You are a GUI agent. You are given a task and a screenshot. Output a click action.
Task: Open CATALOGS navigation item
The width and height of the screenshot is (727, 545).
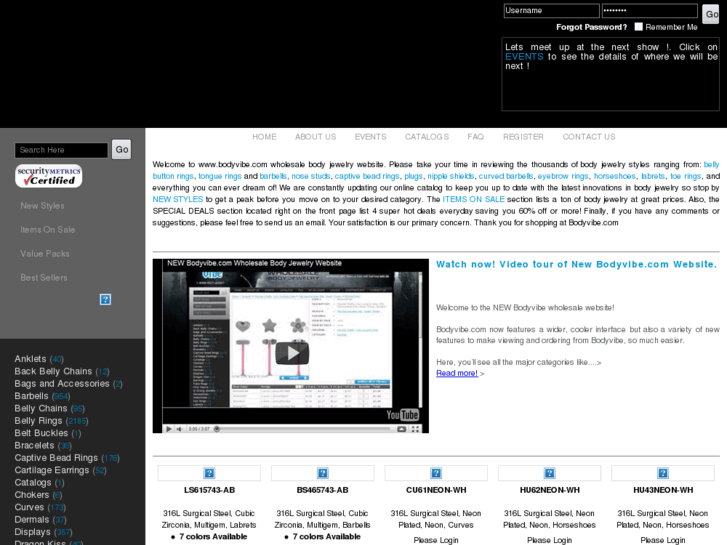coord(427,137)
